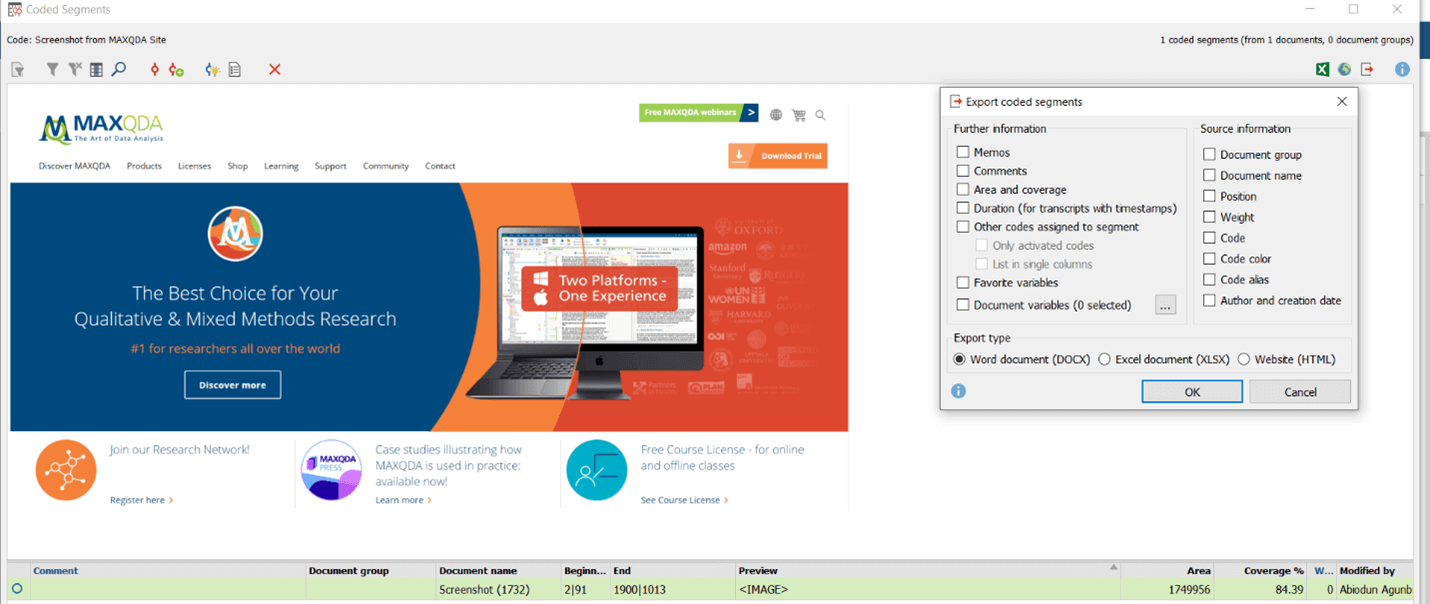Open the select columns table icon
Viewport: 1430px width, 604px height.
pyautogui.click(x=96, y=70)
